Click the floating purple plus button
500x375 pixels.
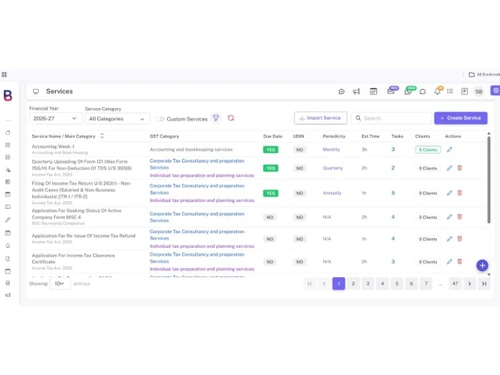pyautogui.click(x=482, y=266)
